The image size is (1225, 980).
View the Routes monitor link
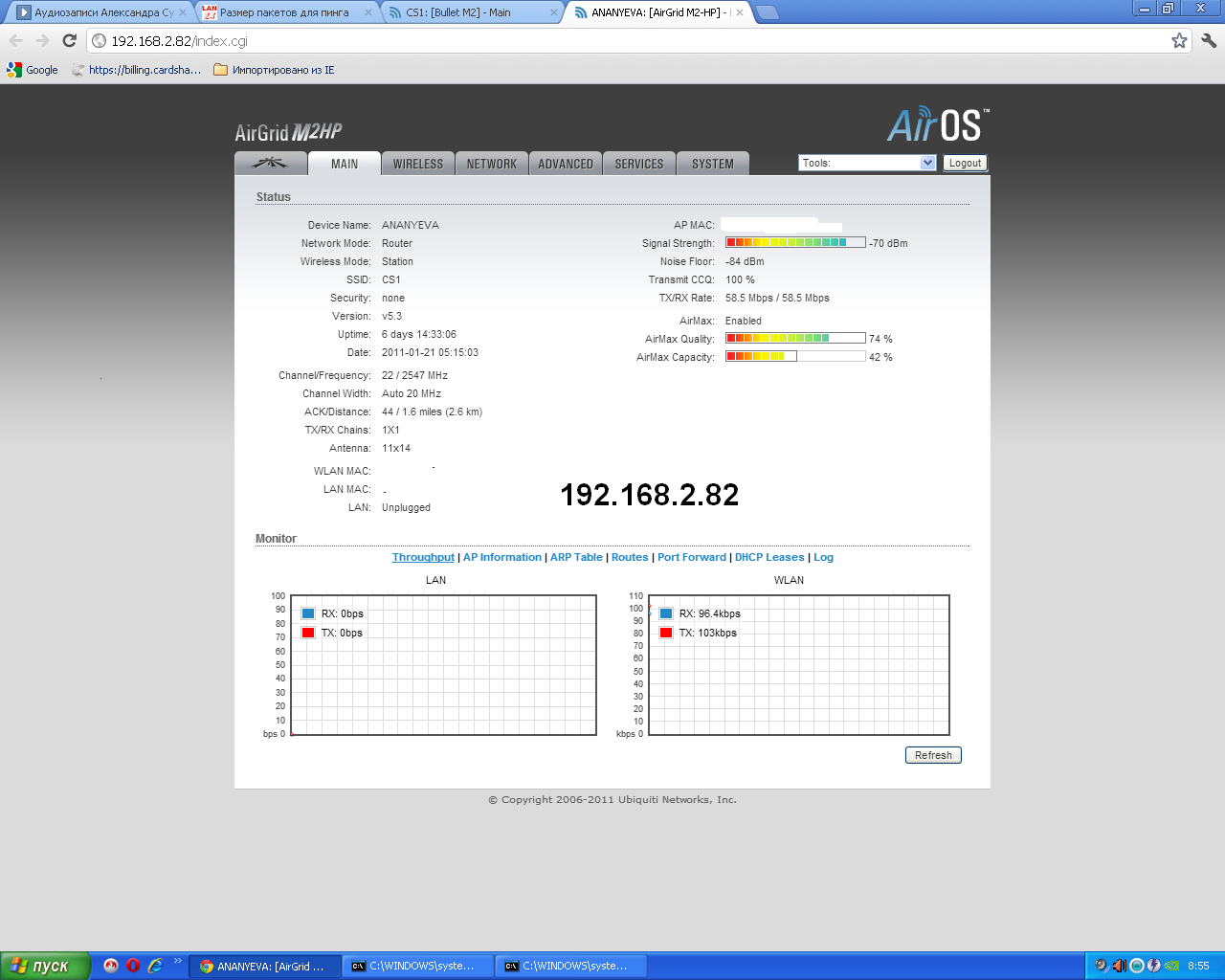pyautogui.click(x=630, y=557)
